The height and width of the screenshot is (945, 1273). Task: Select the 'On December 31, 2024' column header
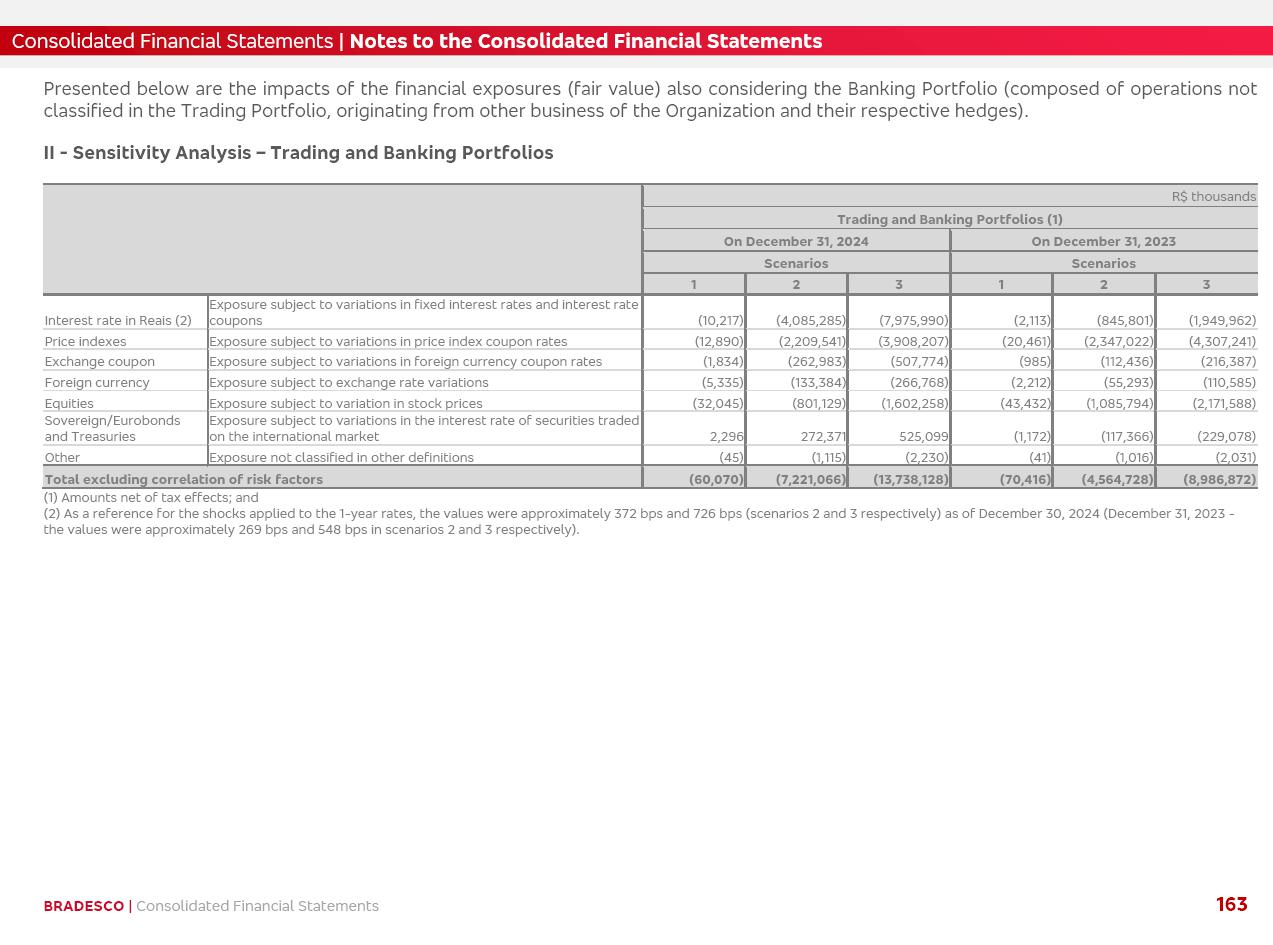point(795,241)
